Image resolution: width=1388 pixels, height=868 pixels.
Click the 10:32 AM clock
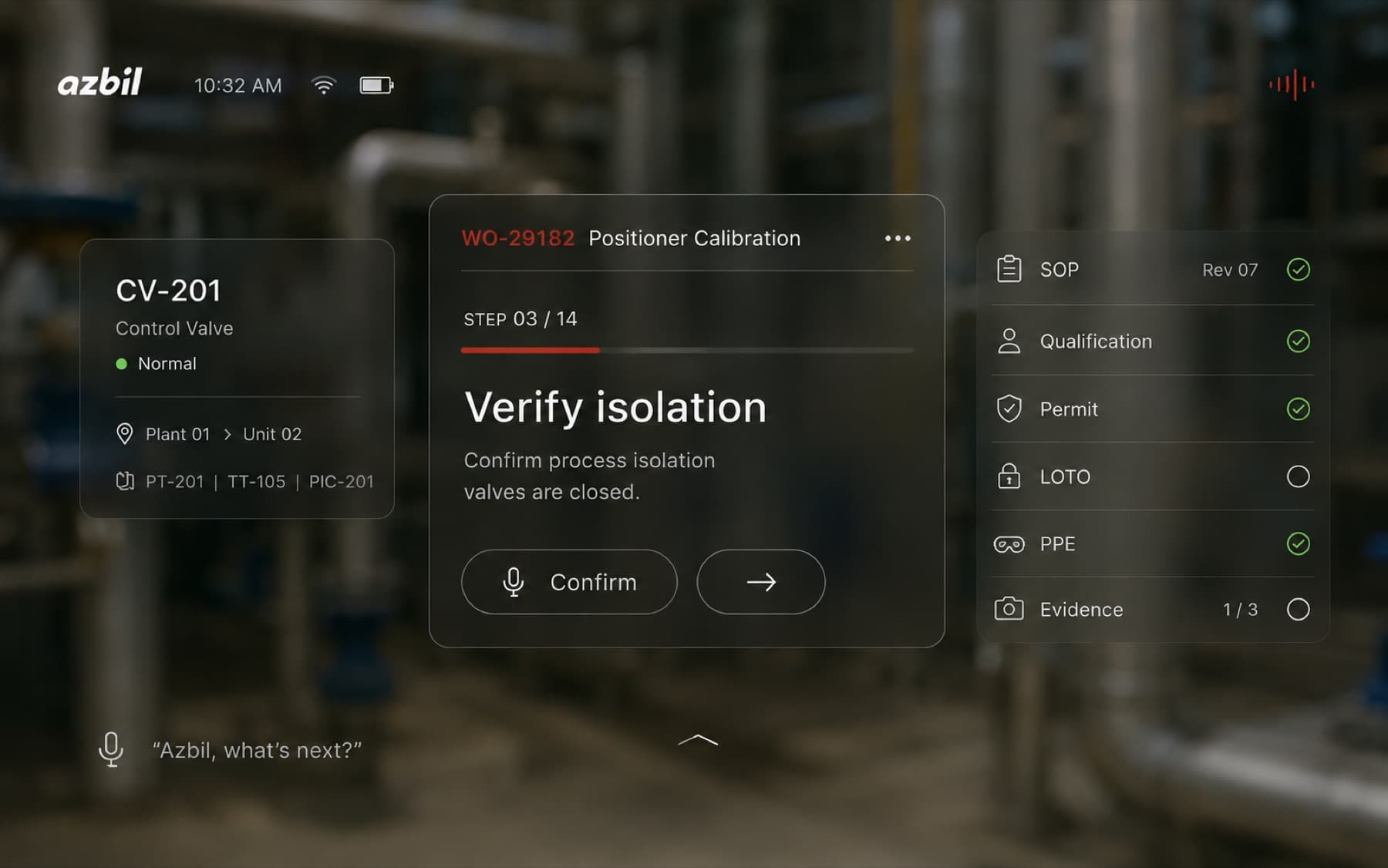pyautogui.click(x=238, y=86)
